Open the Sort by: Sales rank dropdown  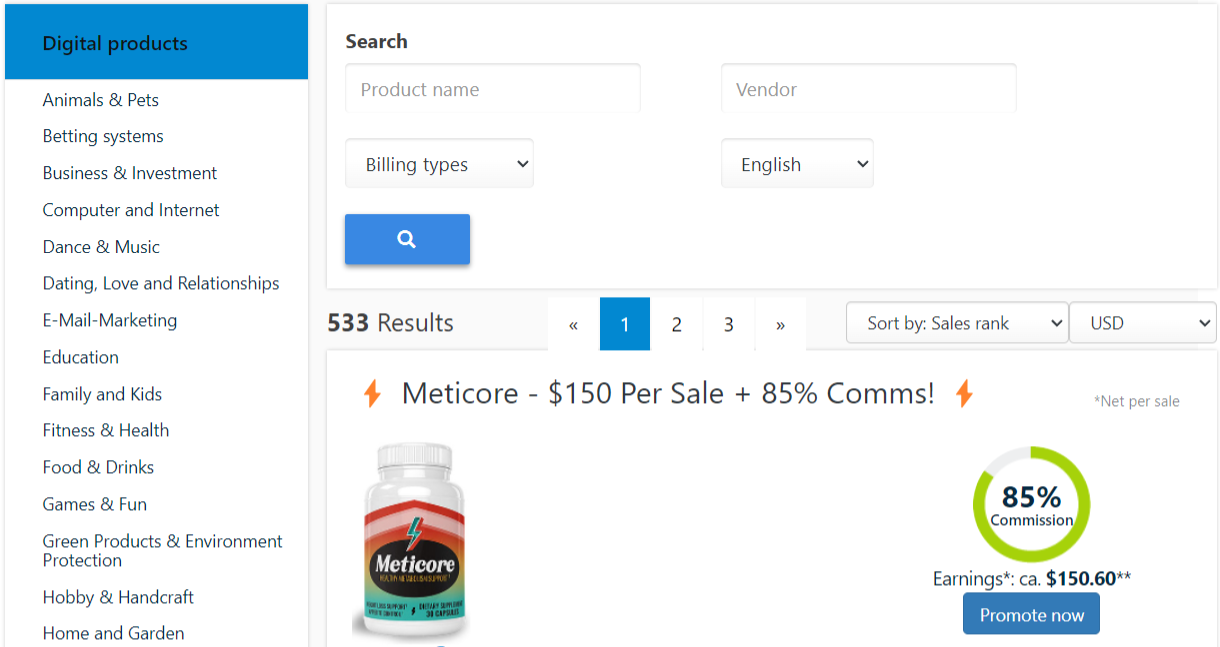[957, 323]
